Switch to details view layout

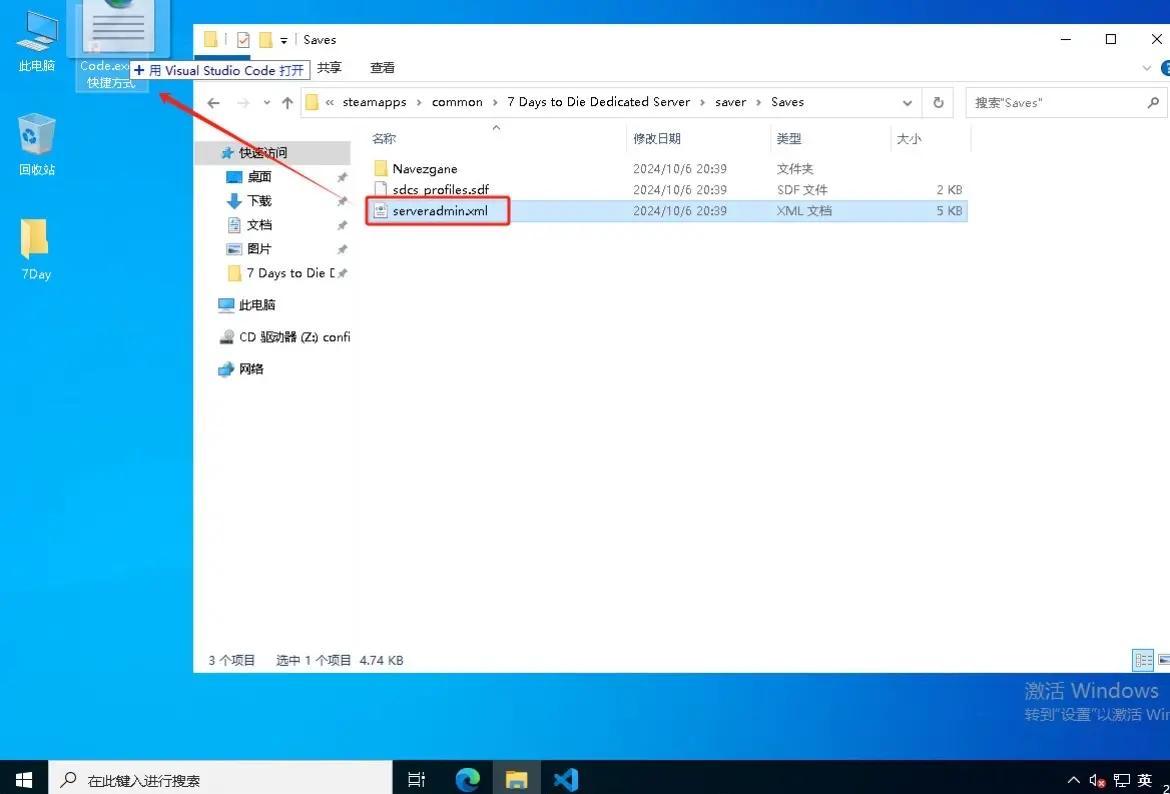coord(1142,660)
